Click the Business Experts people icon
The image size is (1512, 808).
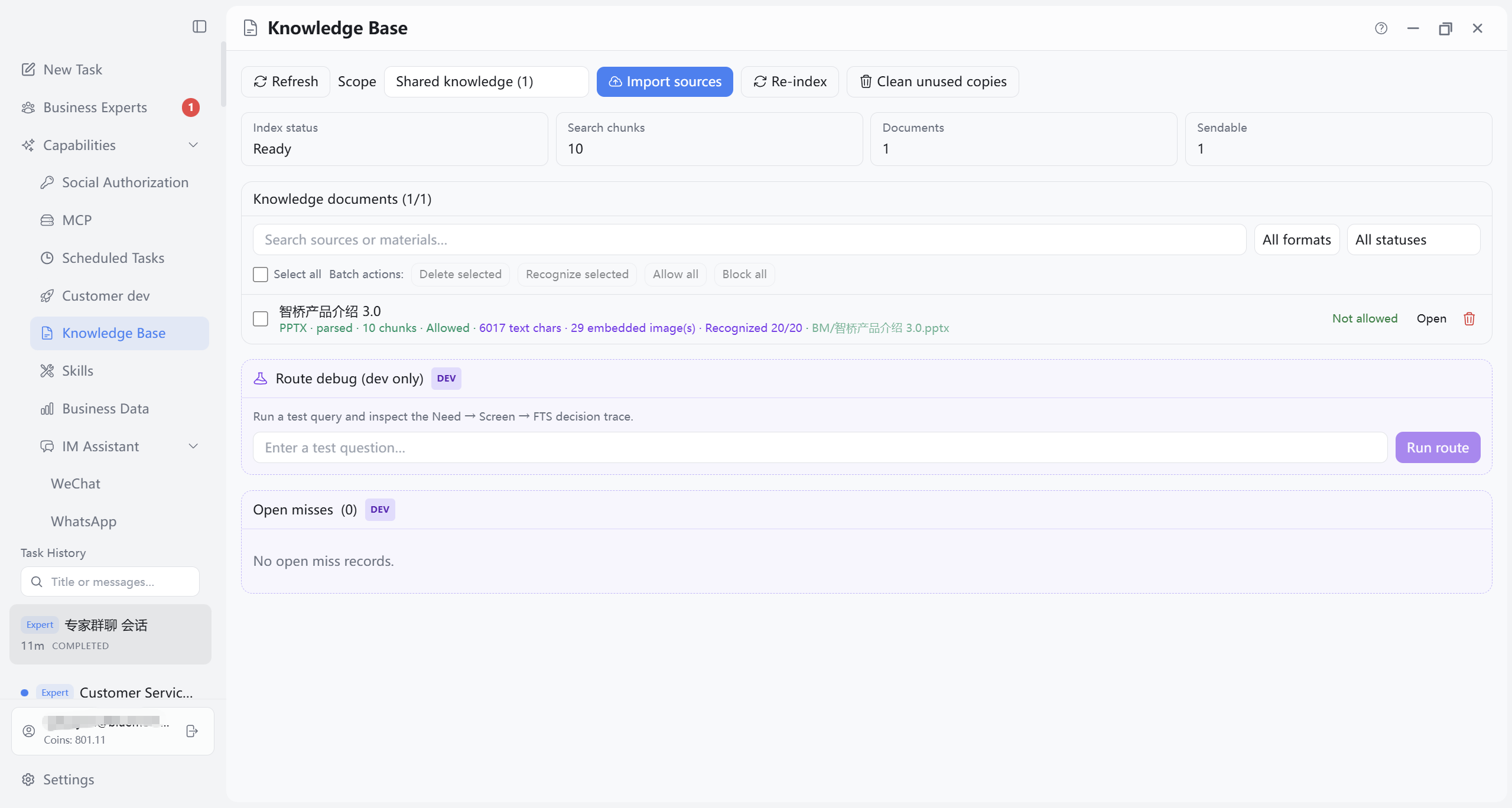(x=28, y=107)
